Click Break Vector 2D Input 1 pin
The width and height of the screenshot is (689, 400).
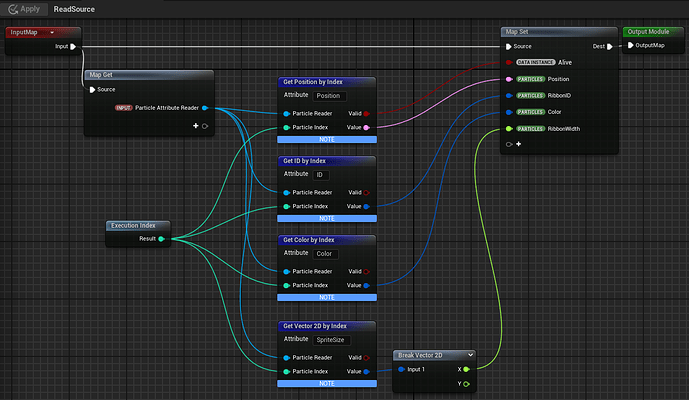click(401, 370)
